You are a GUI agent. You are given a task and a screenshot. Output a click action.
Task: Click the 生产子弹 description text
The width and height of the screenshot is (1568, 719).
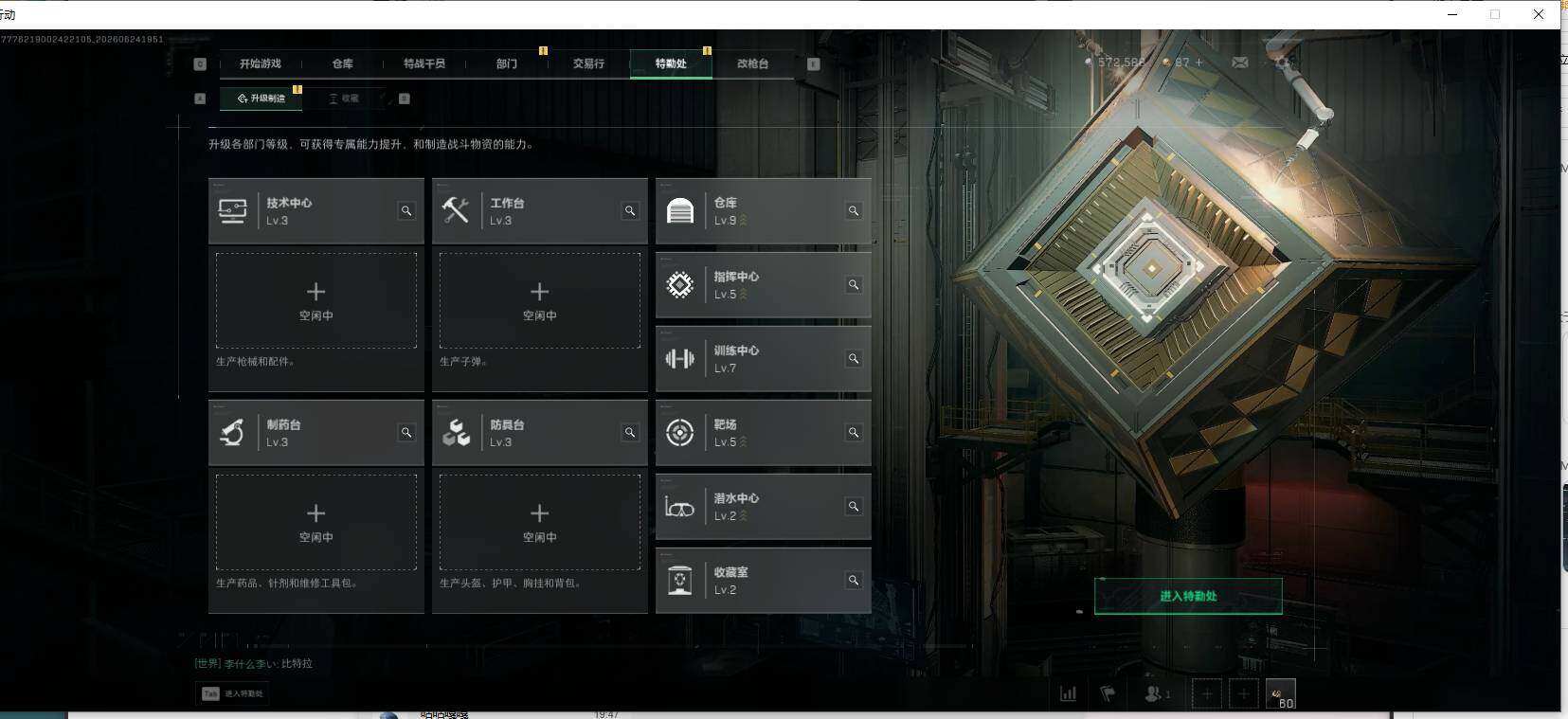point(463,361)
